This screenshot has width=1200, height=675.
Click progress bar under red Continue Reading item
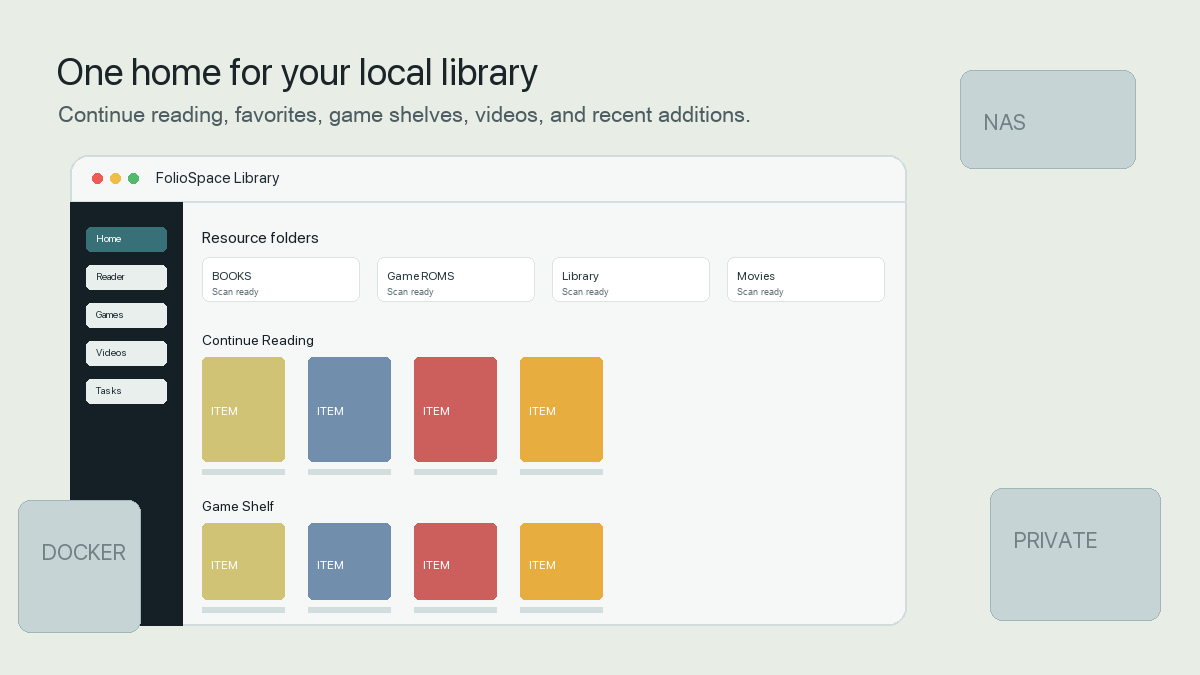coord(455,472)
